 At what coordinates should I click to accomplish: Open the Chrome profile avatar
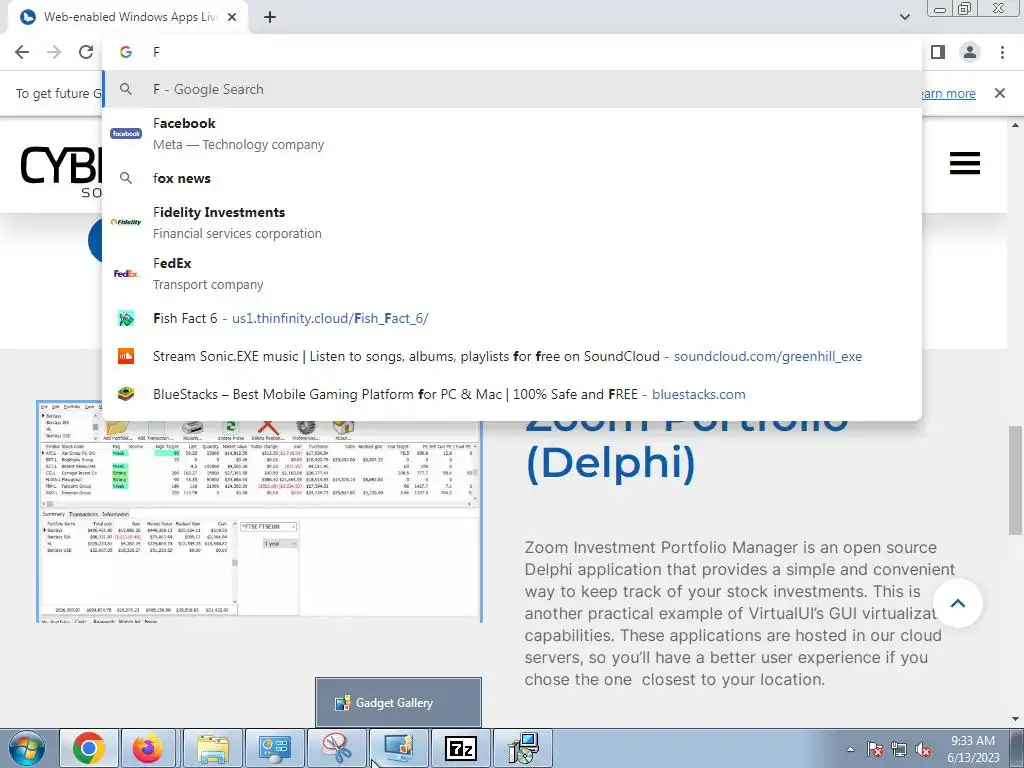[x=970, y=52]
